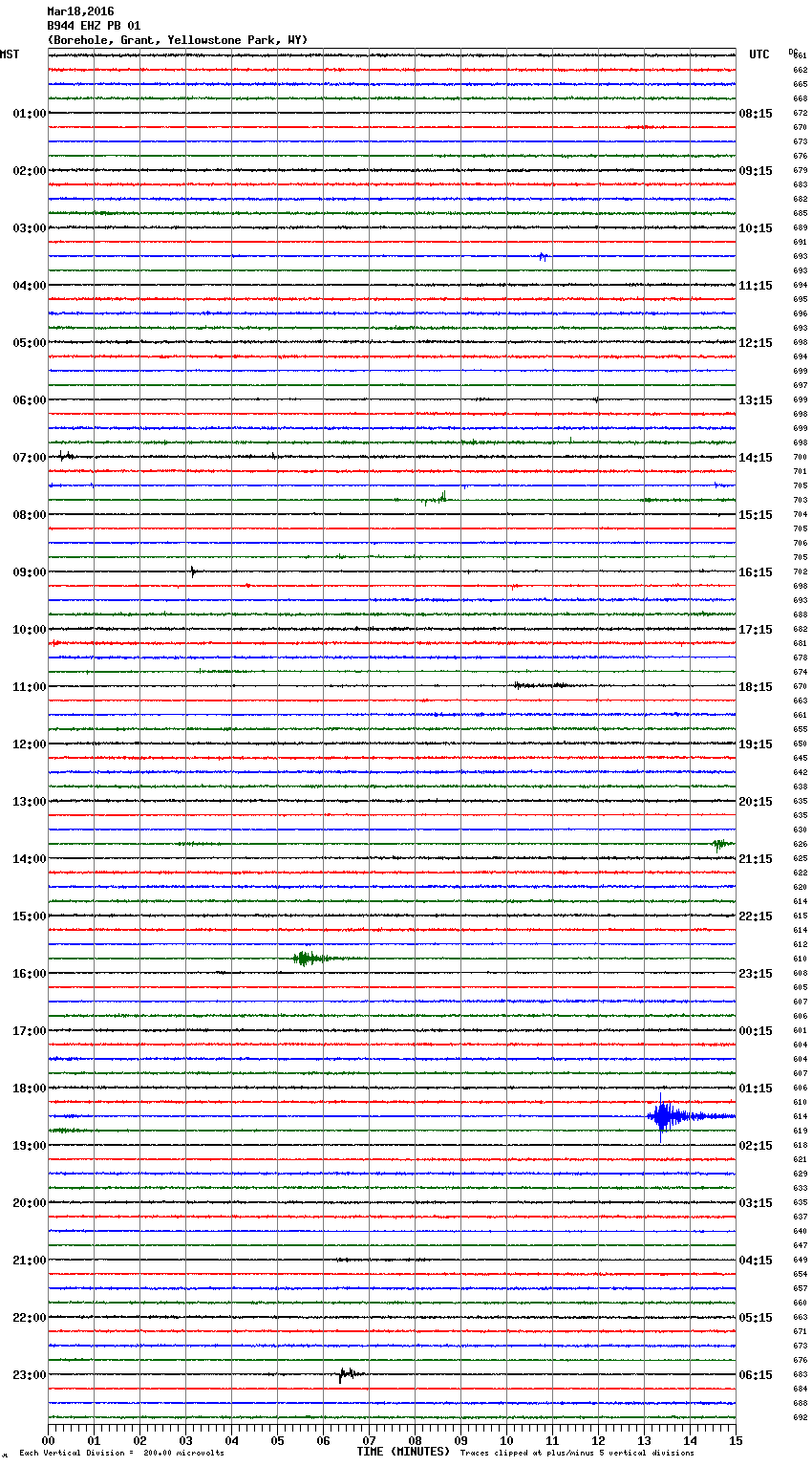Click the small blue event below 03:00 trace

[x=543, y=256]
